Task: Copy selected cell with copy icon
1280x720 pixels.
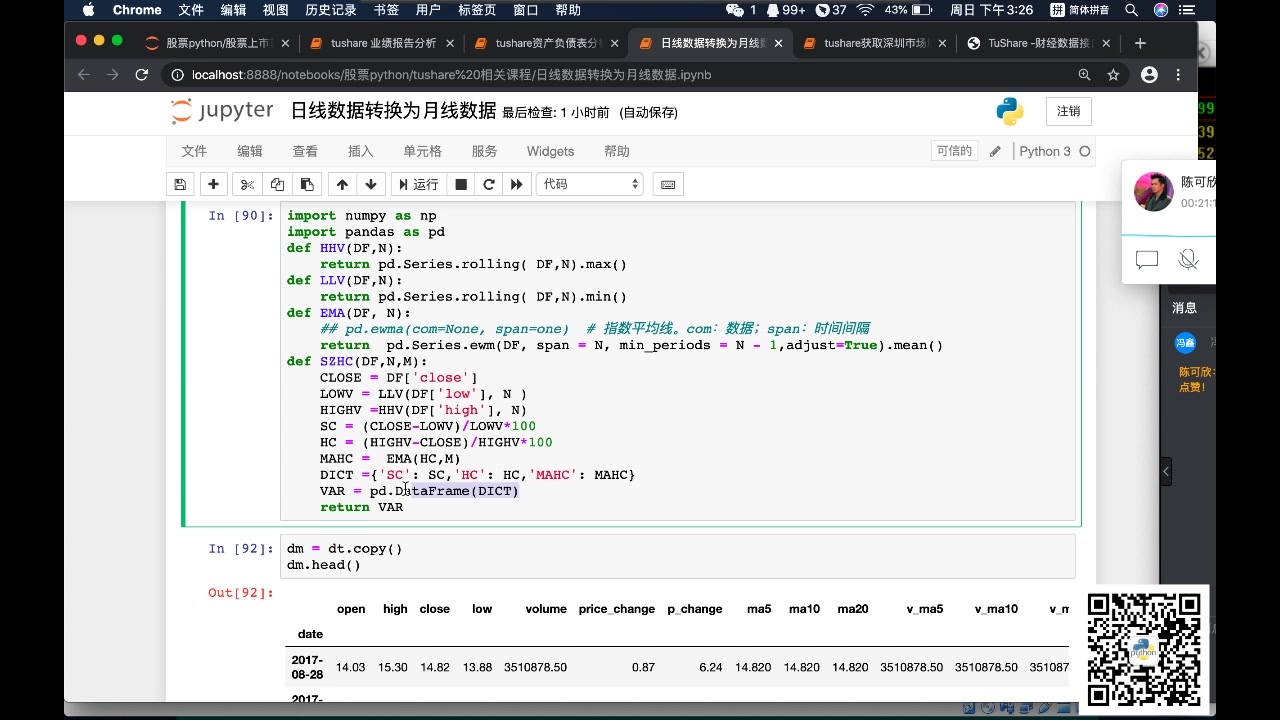Action: tap(277, 184)
